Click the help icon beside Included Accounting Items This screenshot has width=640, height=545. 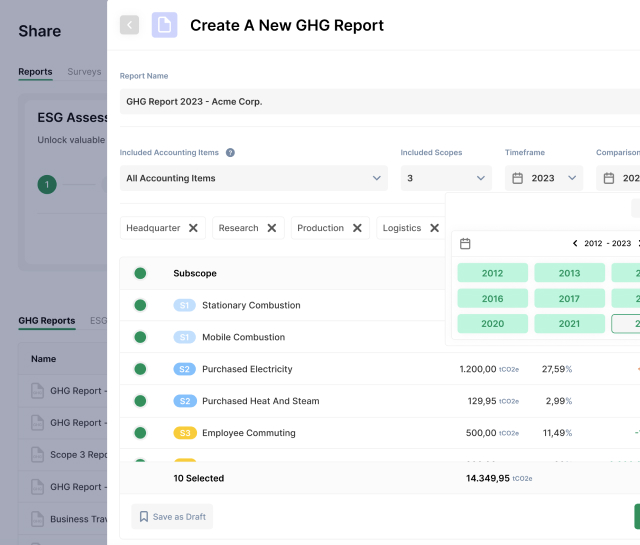[230, 153]
